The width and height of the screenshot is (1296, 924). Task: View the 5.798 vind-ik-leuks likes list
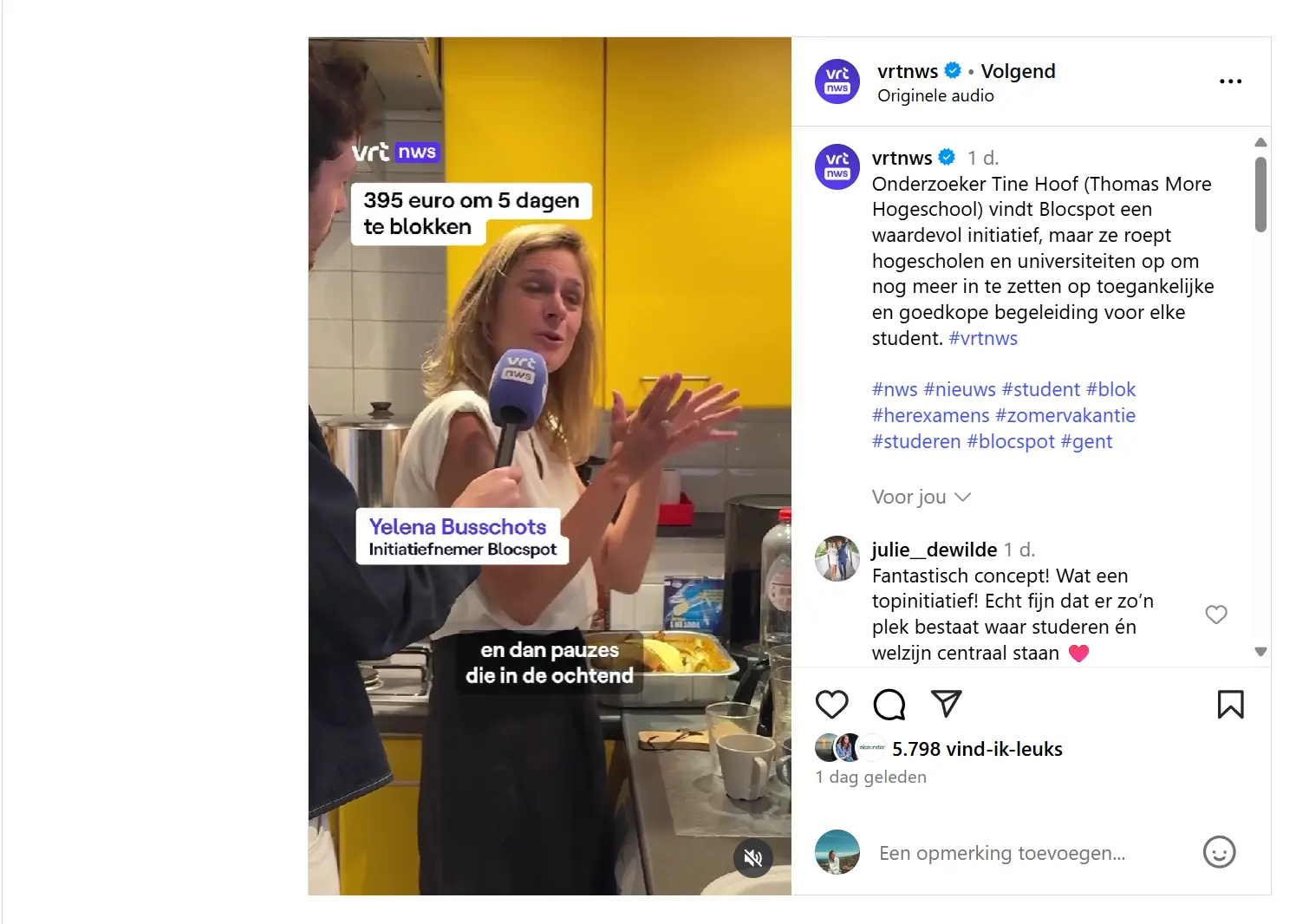coord(977,749)
